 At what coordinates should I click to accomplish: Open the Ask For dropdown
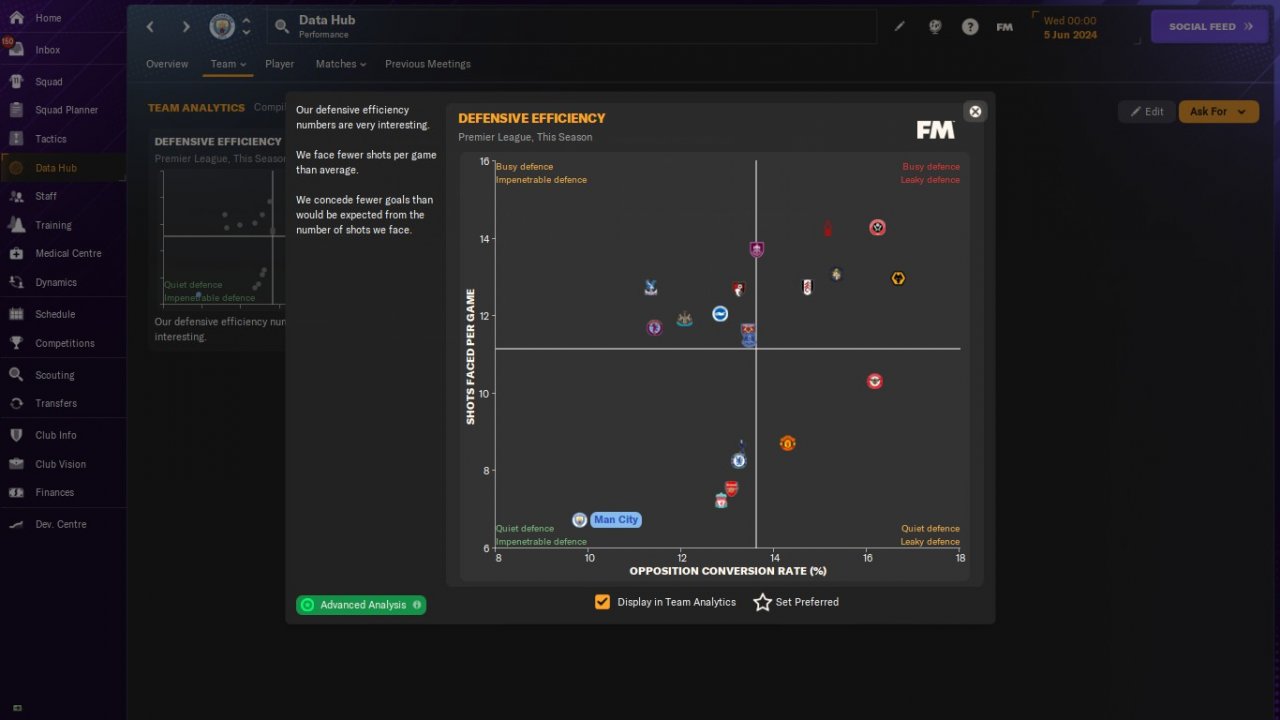tap(1218, 112)
